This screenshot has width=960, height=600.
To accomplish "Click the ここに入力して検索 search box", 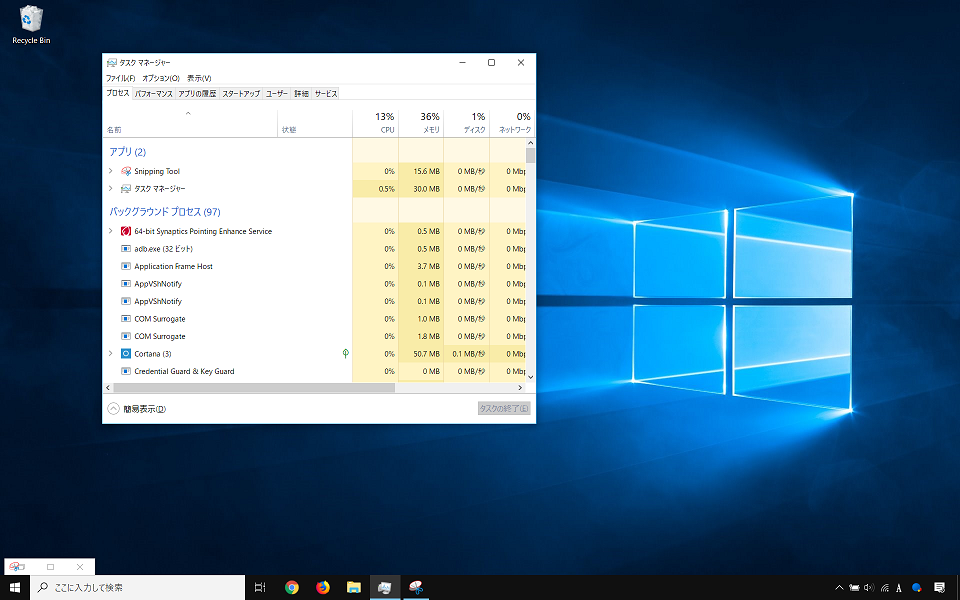I will 137,588.
